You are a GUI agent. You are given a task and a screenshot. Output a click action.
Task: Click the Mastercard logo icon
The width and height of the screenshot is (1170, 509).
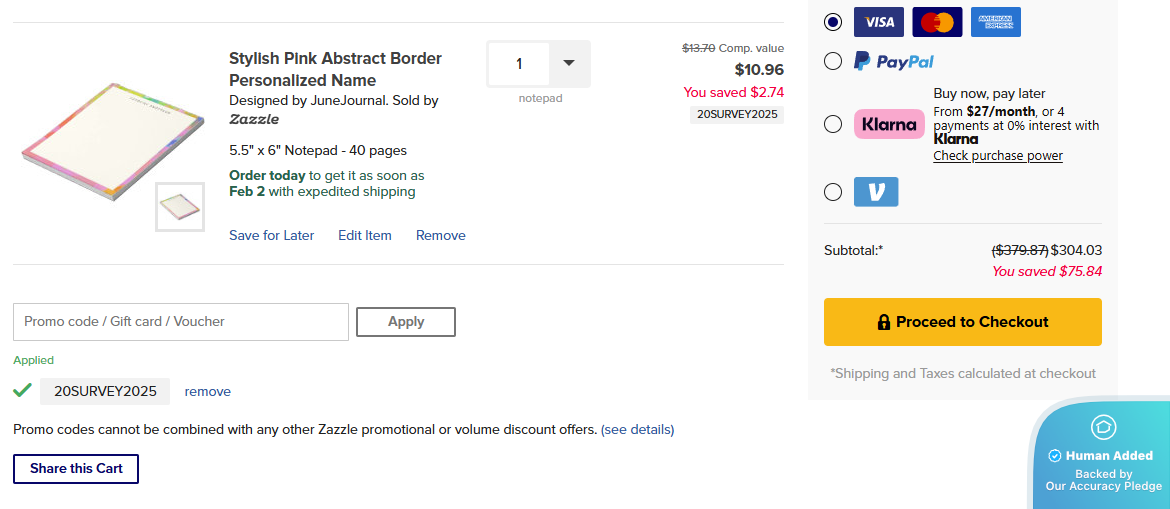(937, 22)
